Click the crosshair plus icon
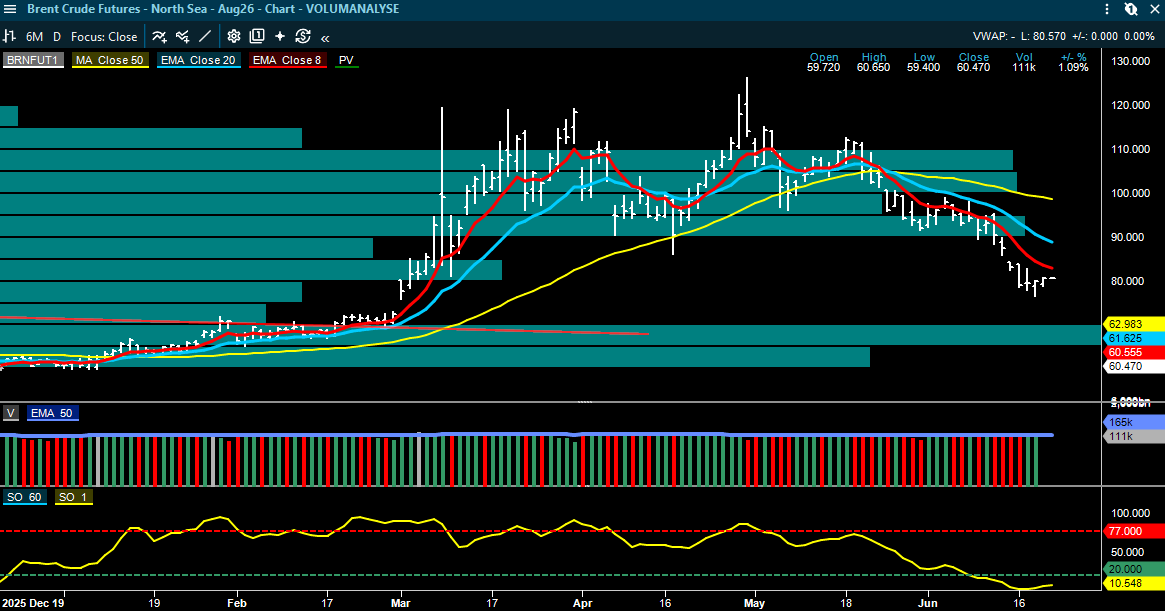The height and width of the screenshot is (611, 1165). 280,36
